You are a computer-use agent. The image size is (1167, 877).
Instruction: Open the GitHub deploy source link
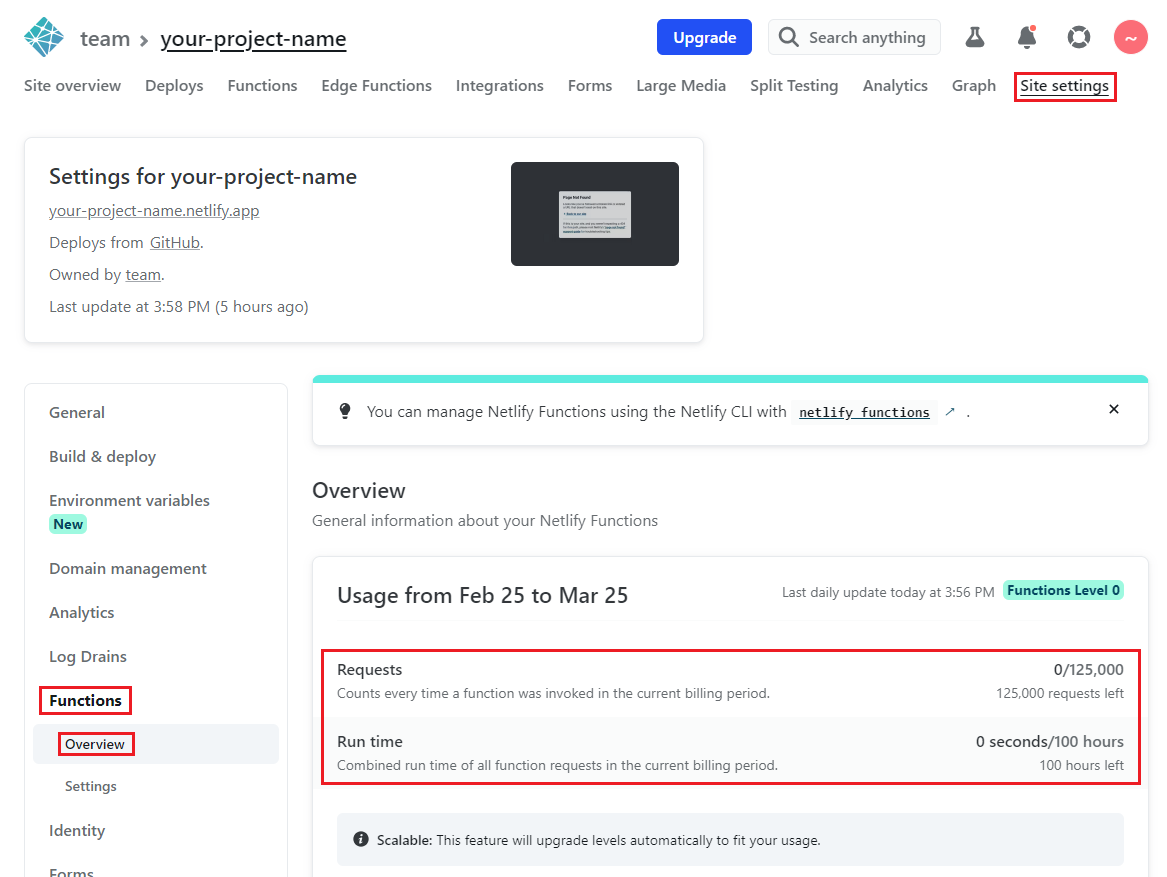[x=175, y=242]
